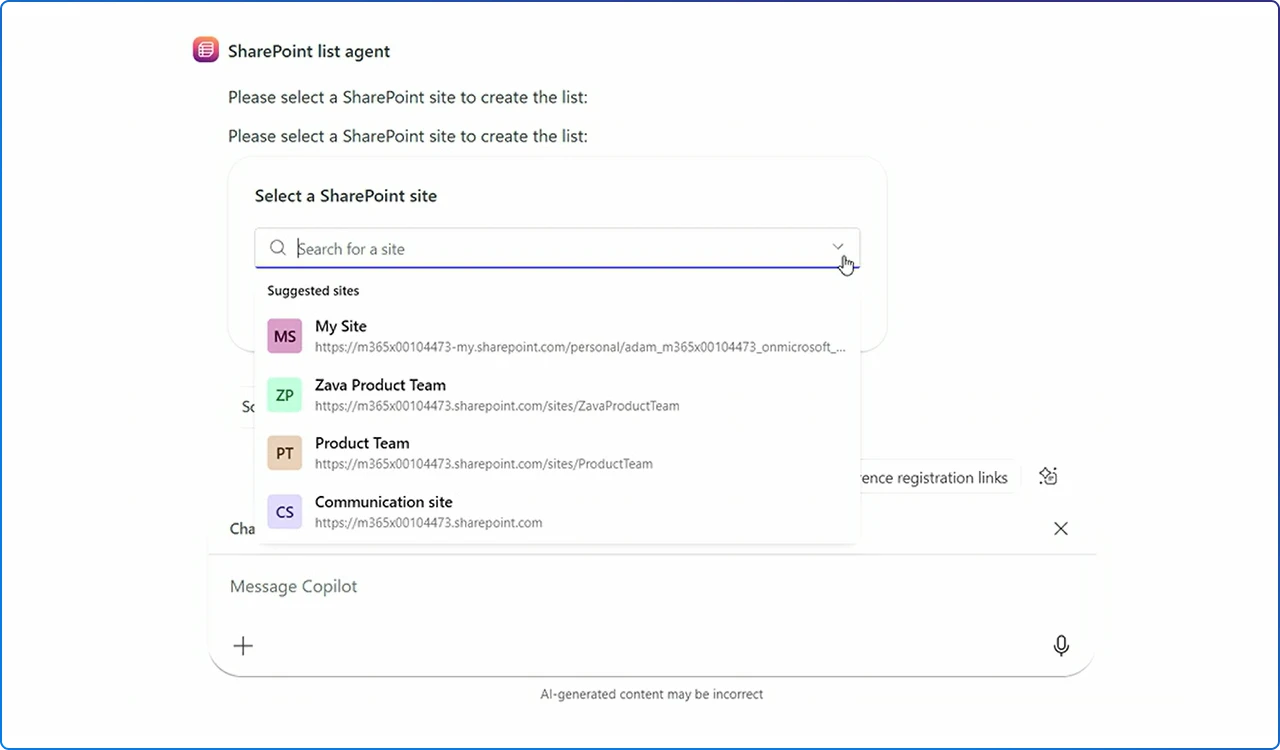
Task: Collapse the Suggested sites dropdown list
Action: pyautogui.click(x=838, y=245)
